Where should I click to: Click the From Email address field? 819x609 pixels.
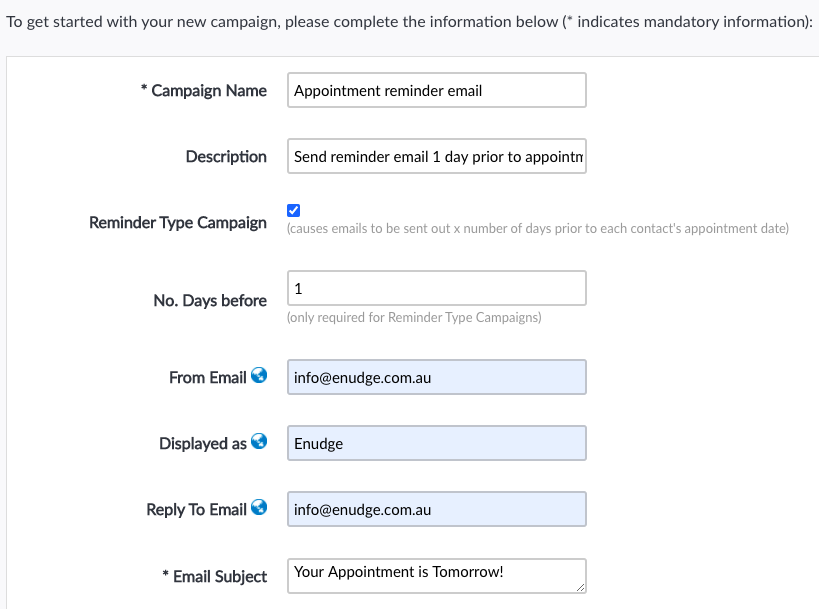pos(436,378)
